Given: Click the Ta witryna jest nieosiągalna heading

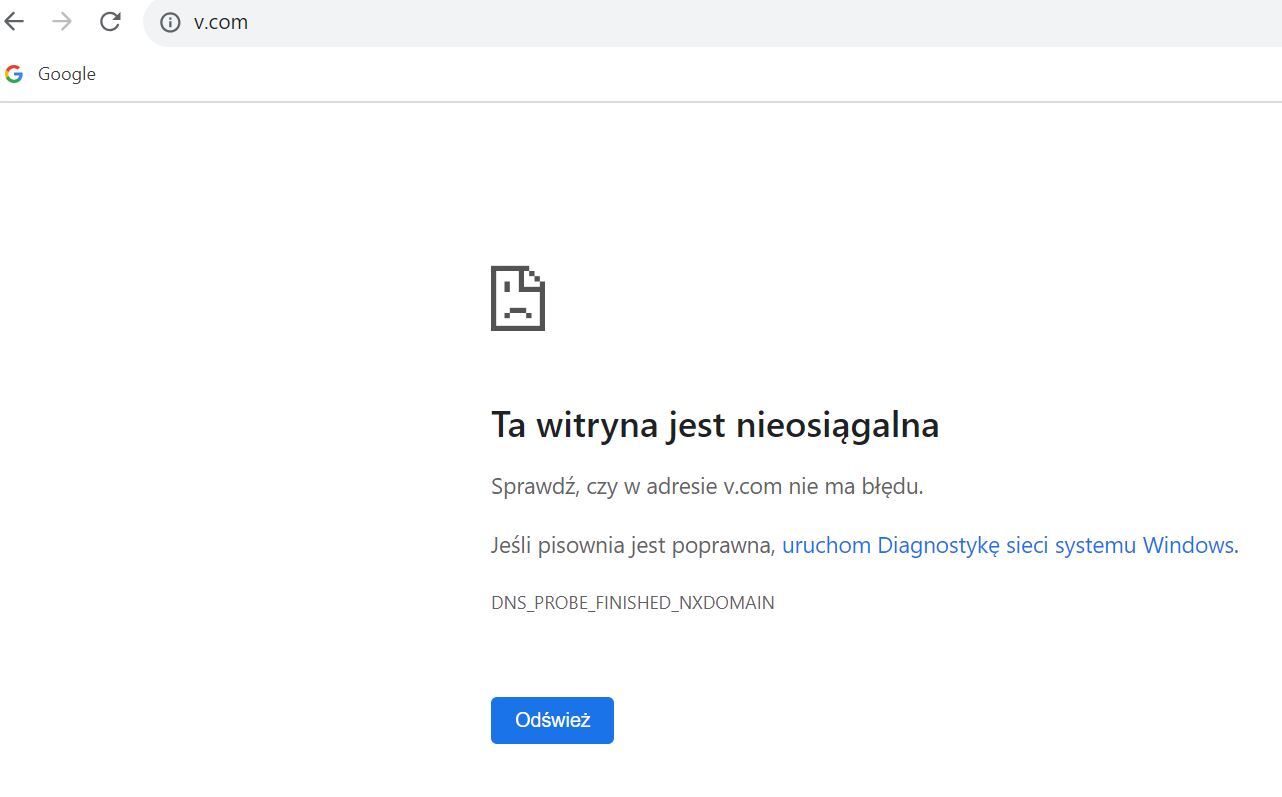Looking at the screenshot, I should (x=714, y=425).
